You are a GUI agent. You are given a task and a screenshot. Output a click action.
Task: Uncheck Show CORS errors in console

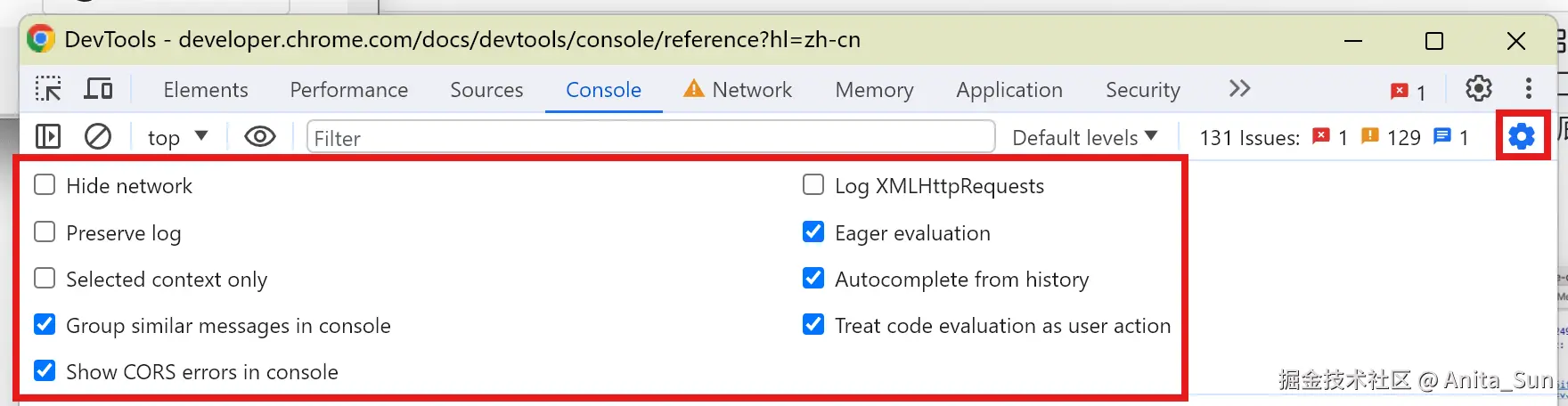45,371
